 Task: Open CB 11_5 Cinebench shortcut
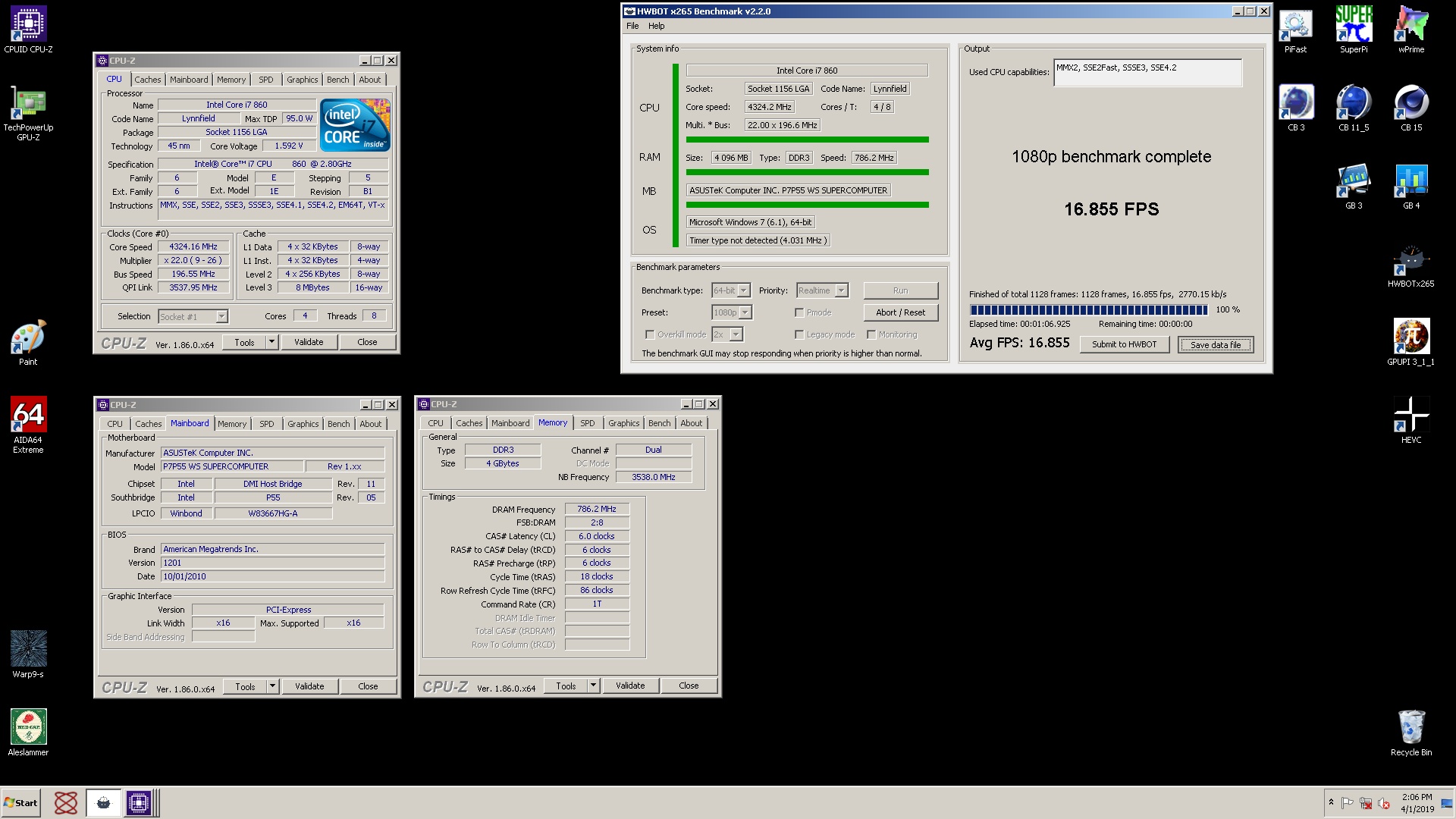pos(1354,108)
